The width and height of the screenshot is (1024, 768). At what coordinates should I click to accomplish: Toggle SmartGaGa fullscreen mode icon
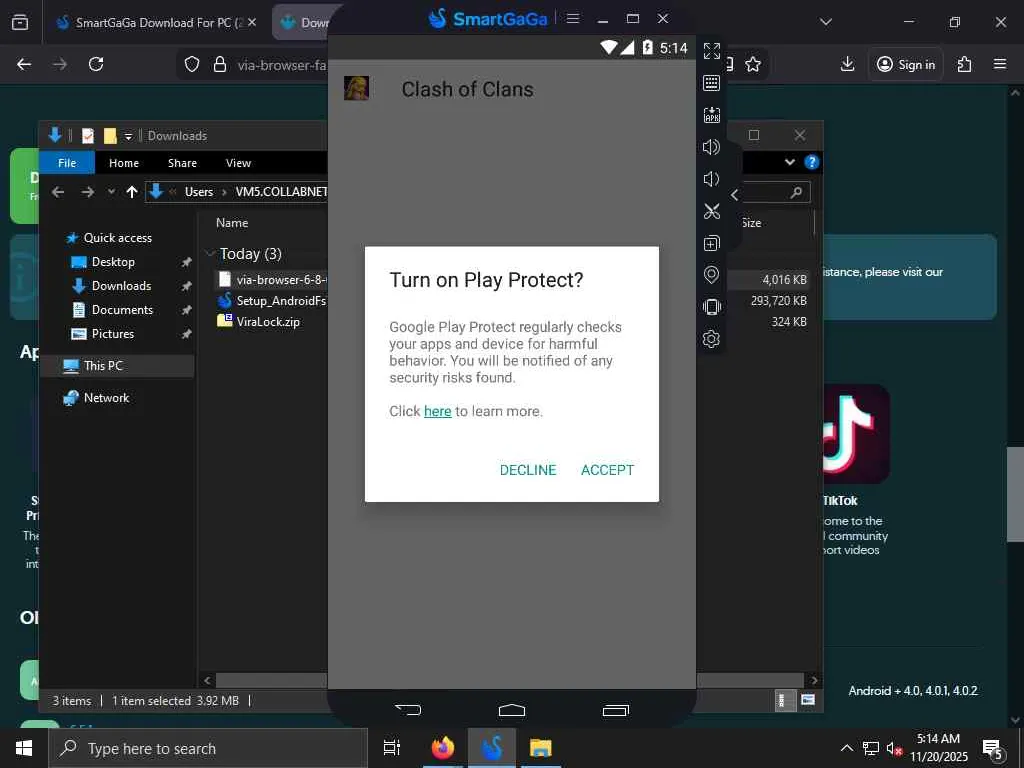pyautogui.click(x=711, y=51)
